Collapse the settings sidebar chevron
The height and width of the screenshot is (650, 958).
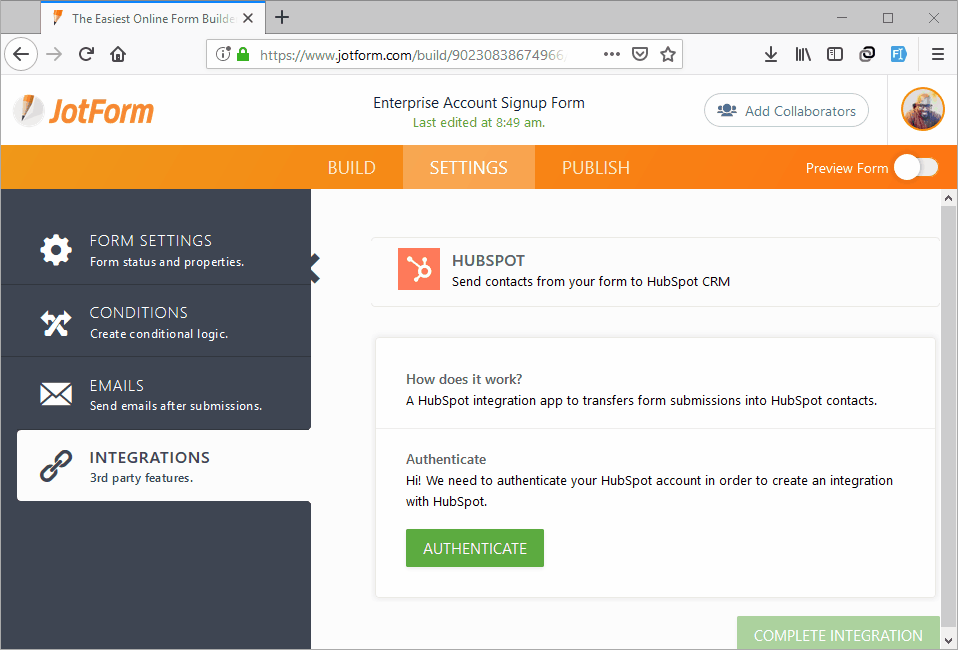coord(315,269)
